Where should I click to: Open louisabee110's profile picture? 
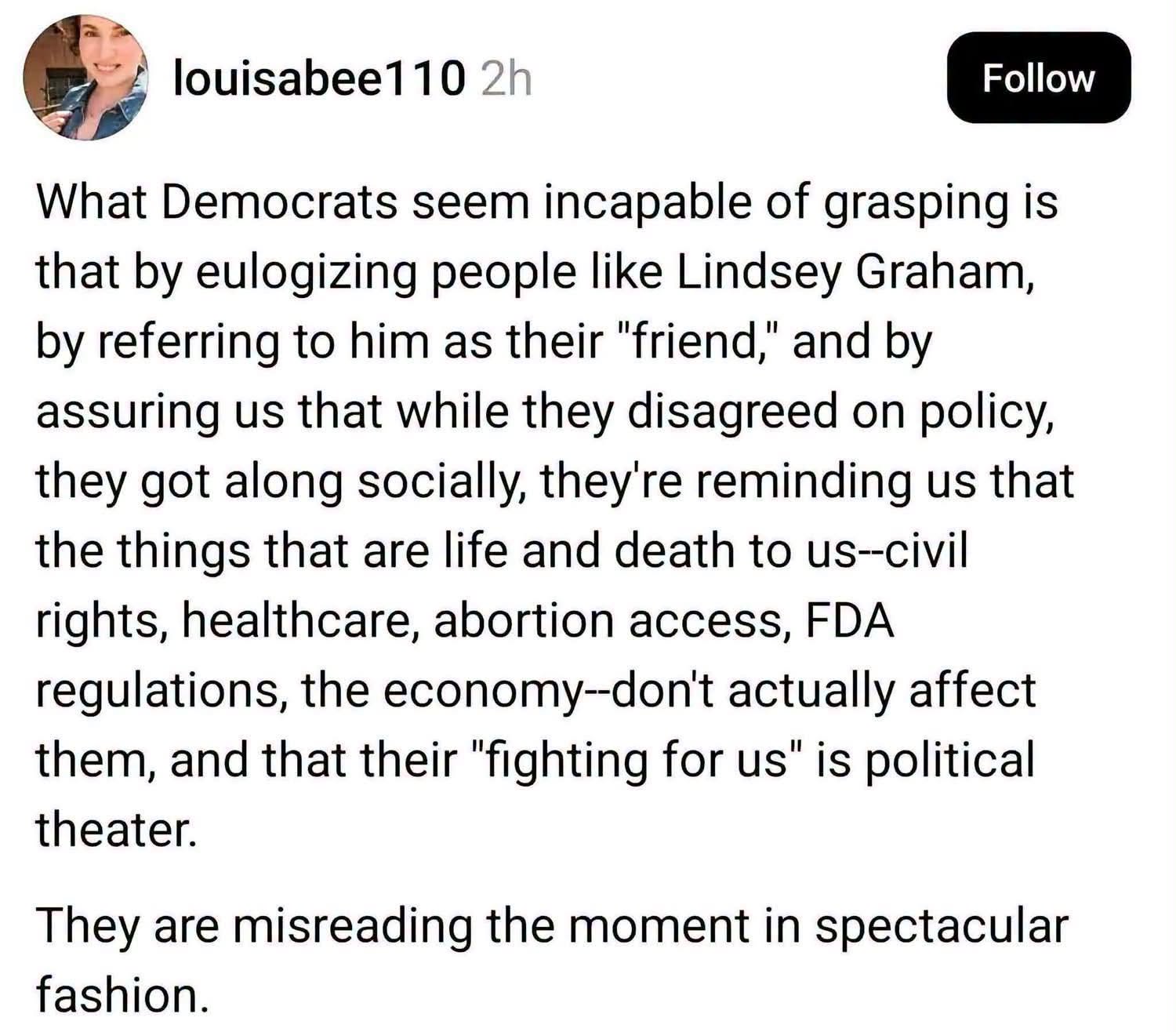pos(86,77)
